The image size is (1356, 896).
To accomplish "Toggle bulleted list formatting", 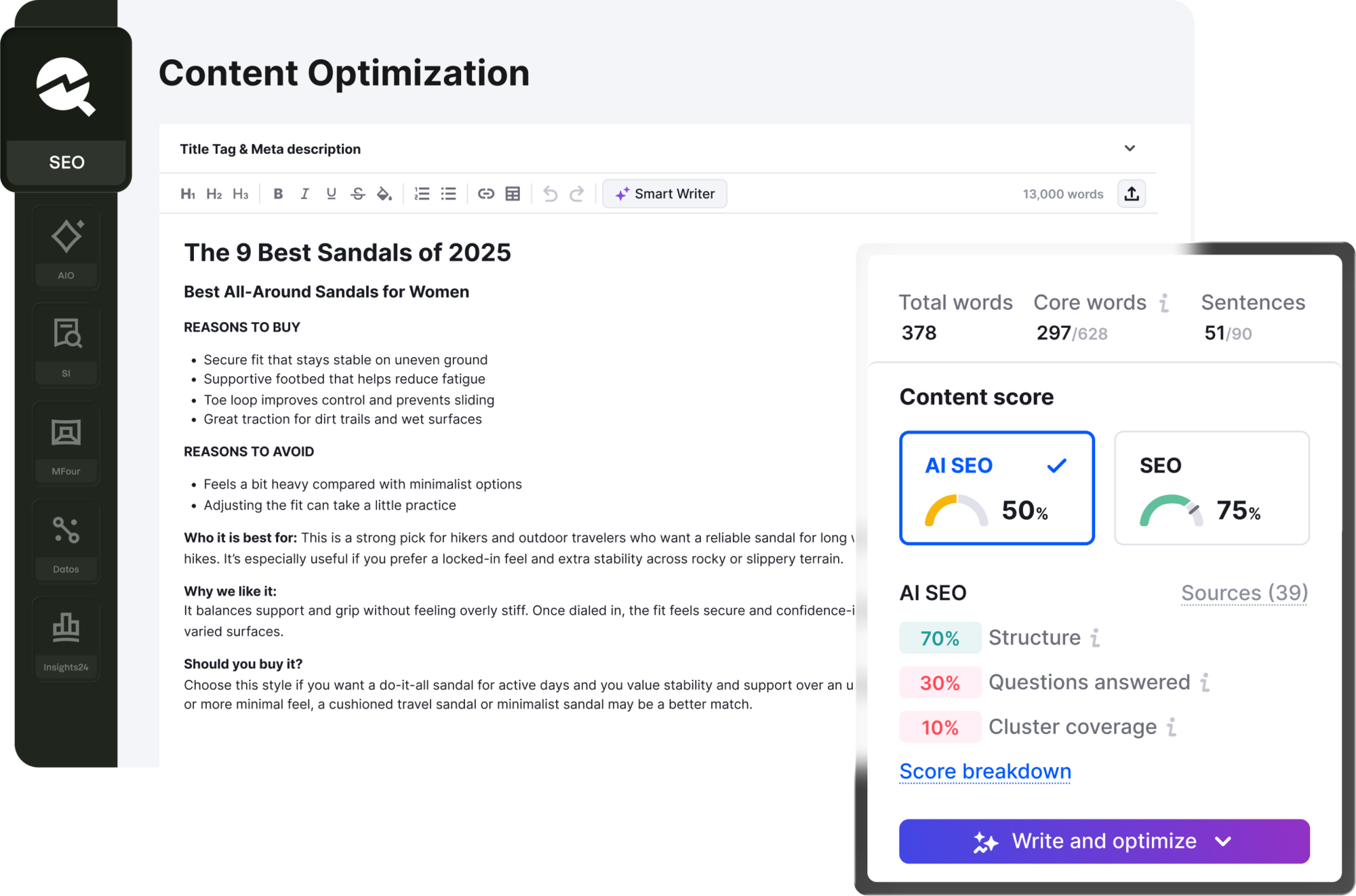I will click(448, 194).
